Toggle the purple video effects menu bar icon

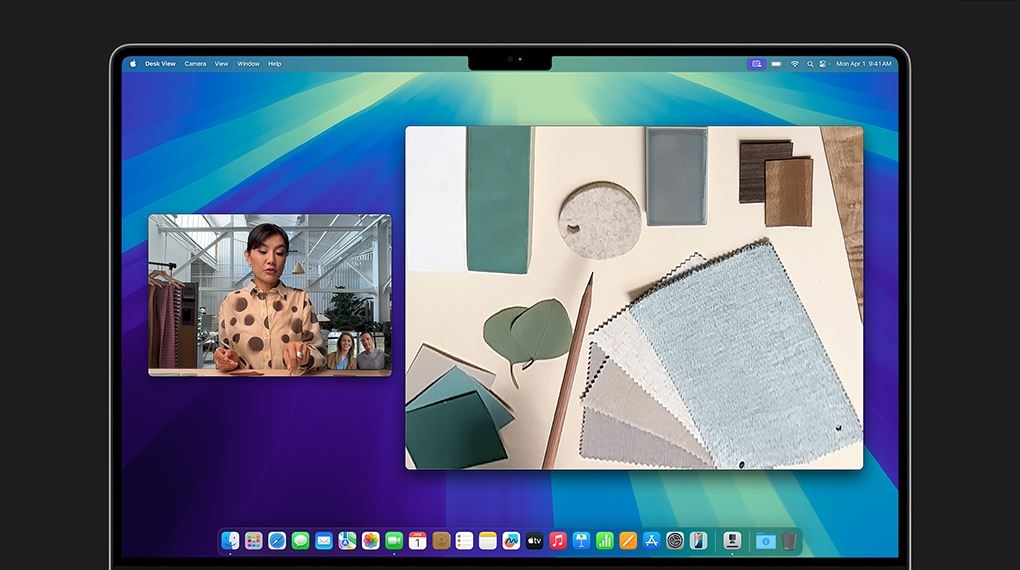(x=756, y=64)
